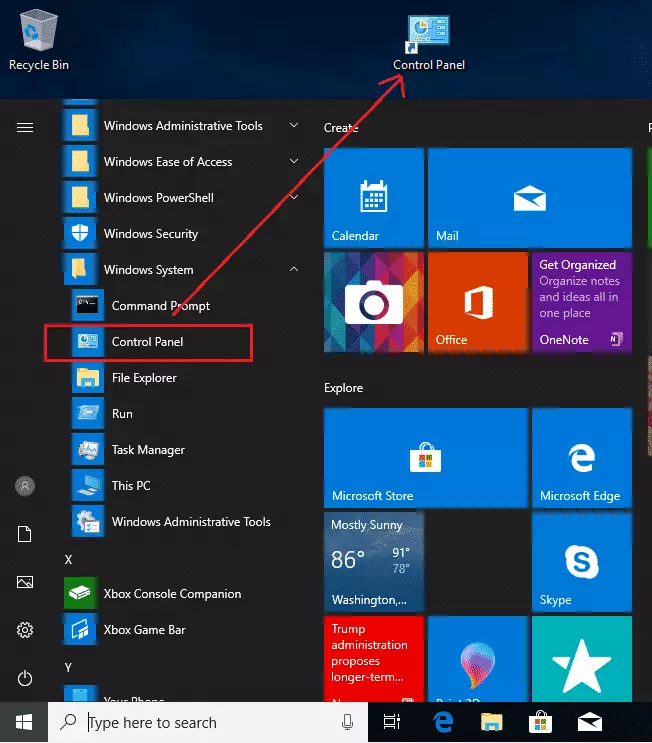Open the Skype tile

pos(582,562)
